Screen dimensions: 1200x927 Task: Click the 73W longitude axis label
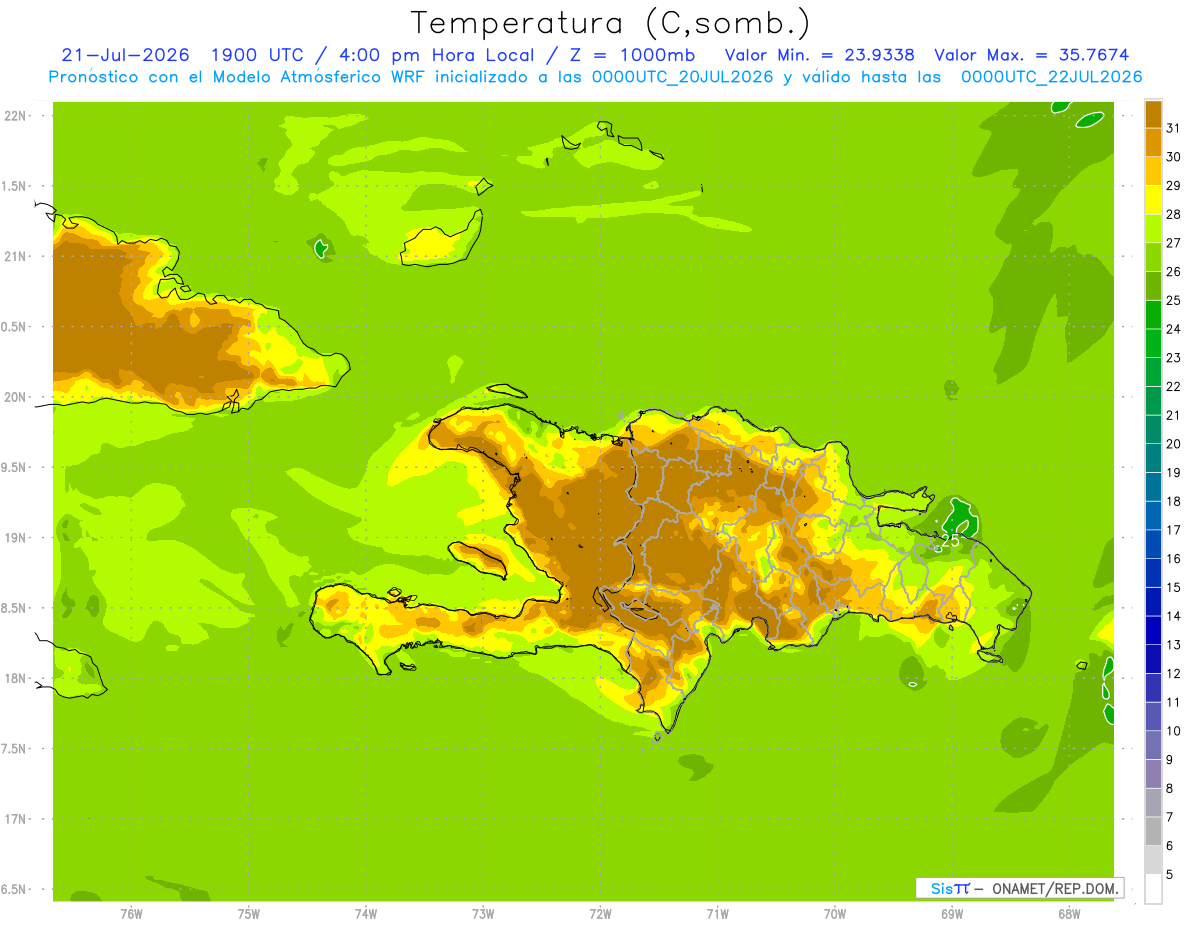click(483, 914)
